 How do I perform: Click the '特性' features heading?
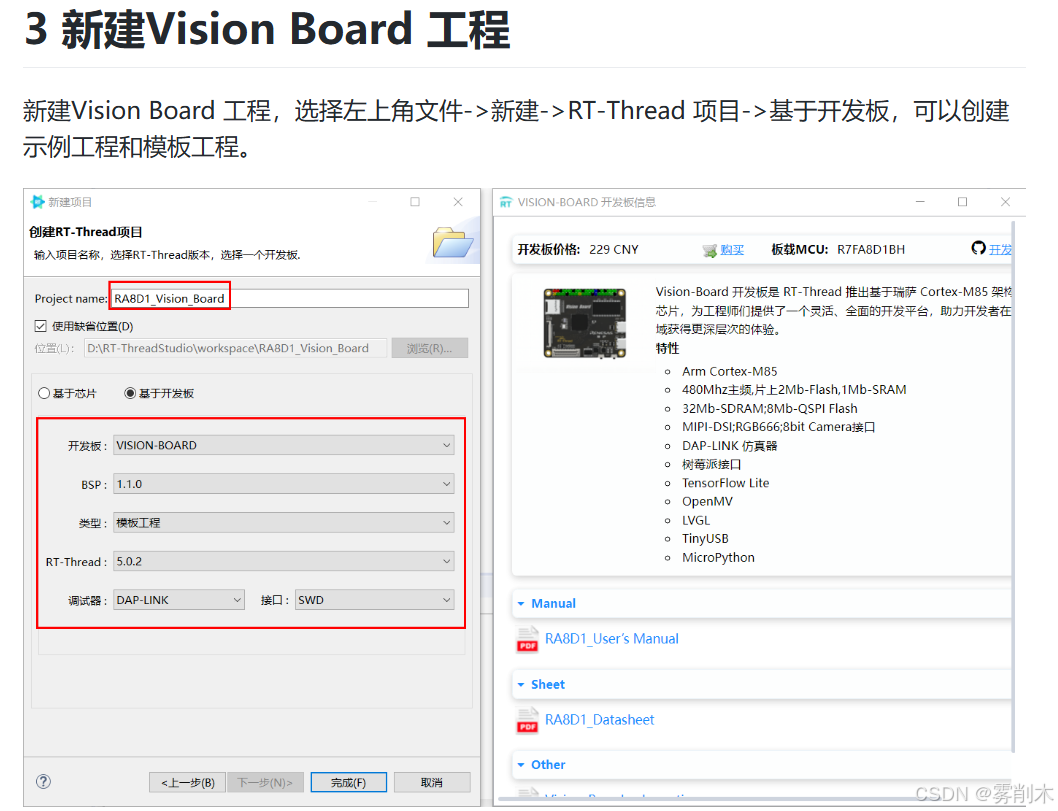coord(667,348)
